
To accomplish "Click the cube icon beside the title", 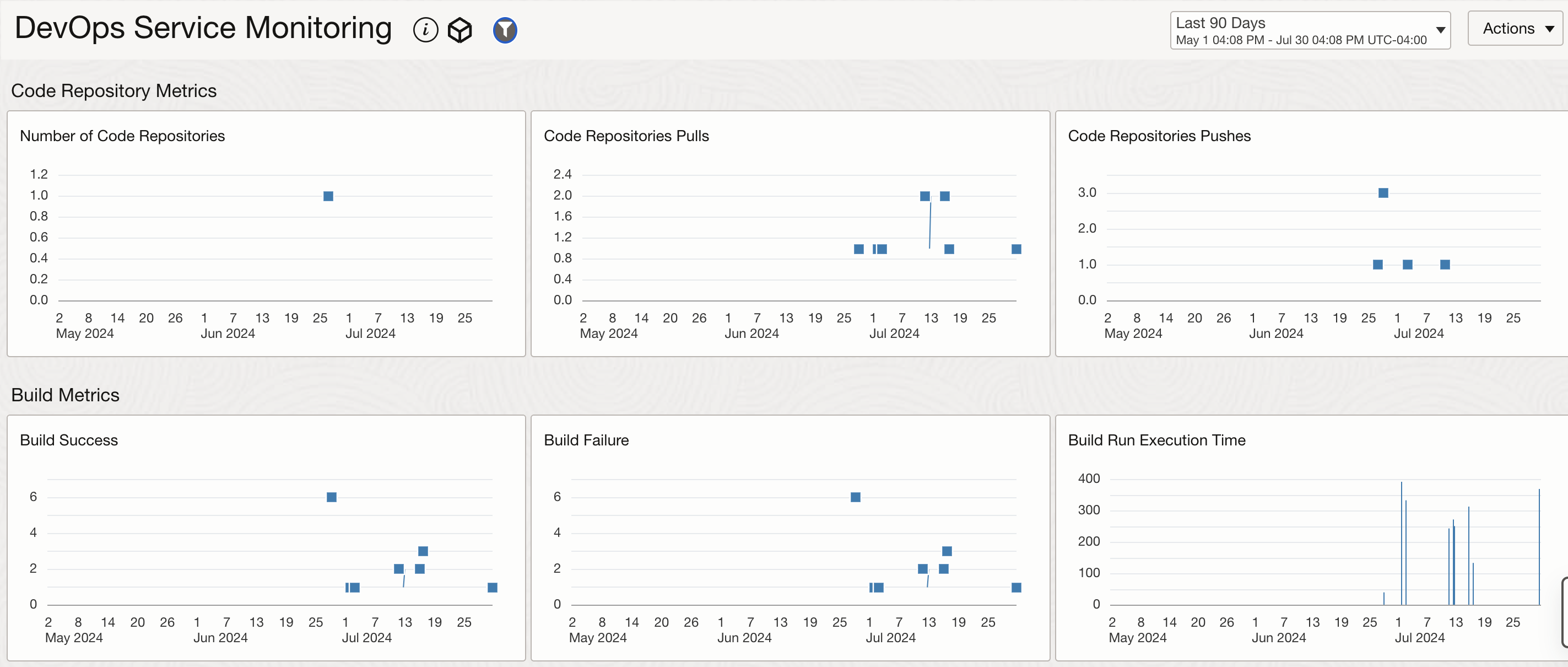I will (x=459, y=30).
